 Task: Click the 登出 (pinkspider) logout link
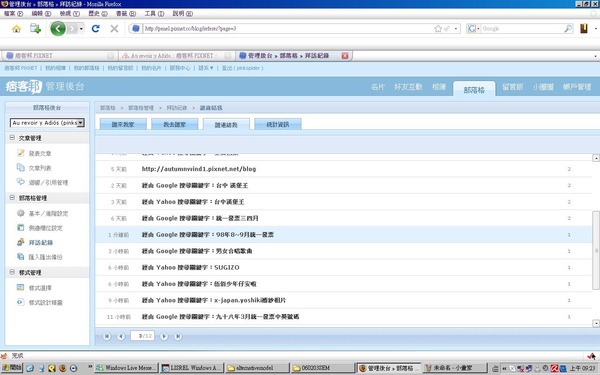pyautogui.click(x=242, y=68)
